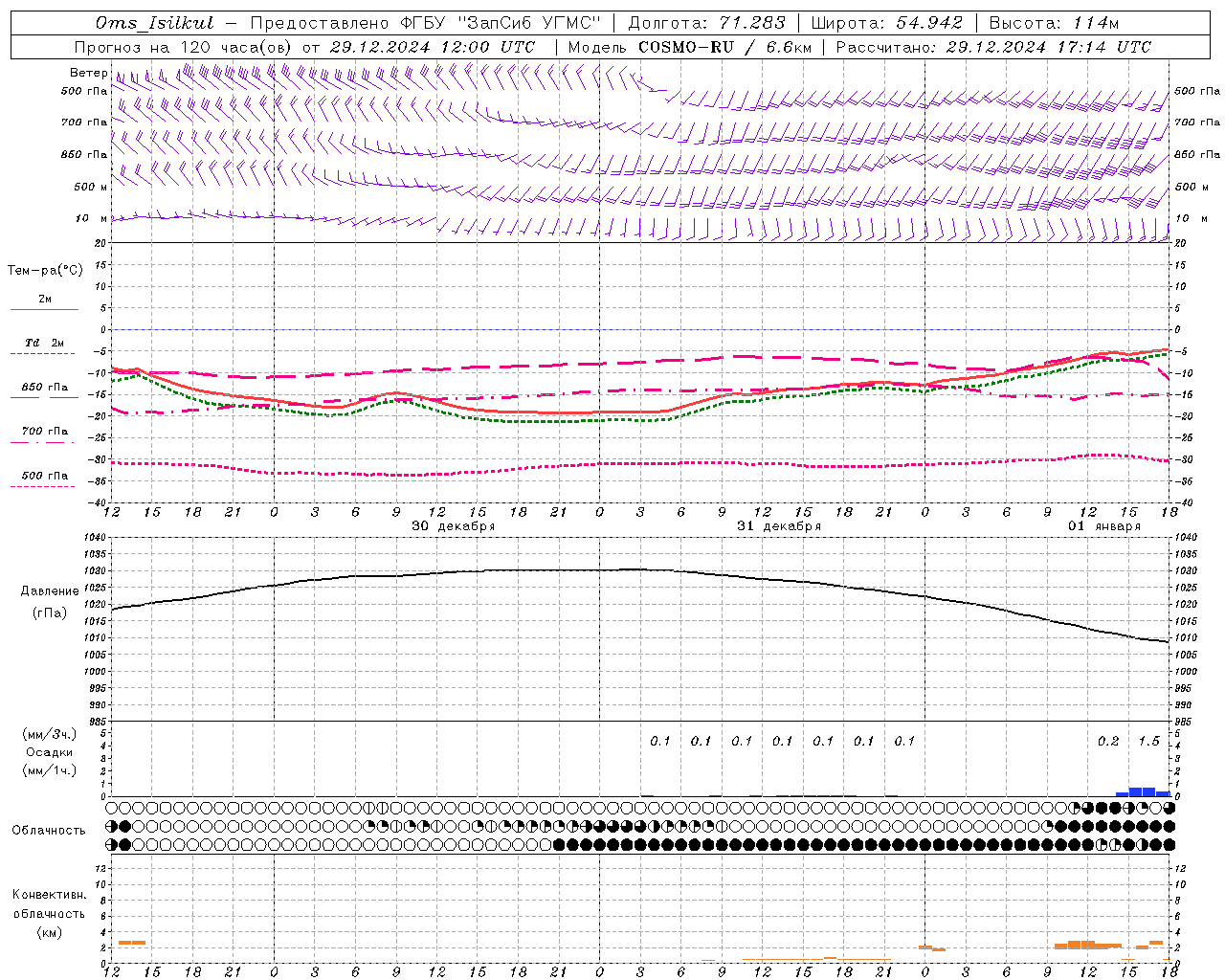The image size is (1225, 980).
Task: Click the '500 гПа' temperature legend entry
Action: (x=44, y=476)
